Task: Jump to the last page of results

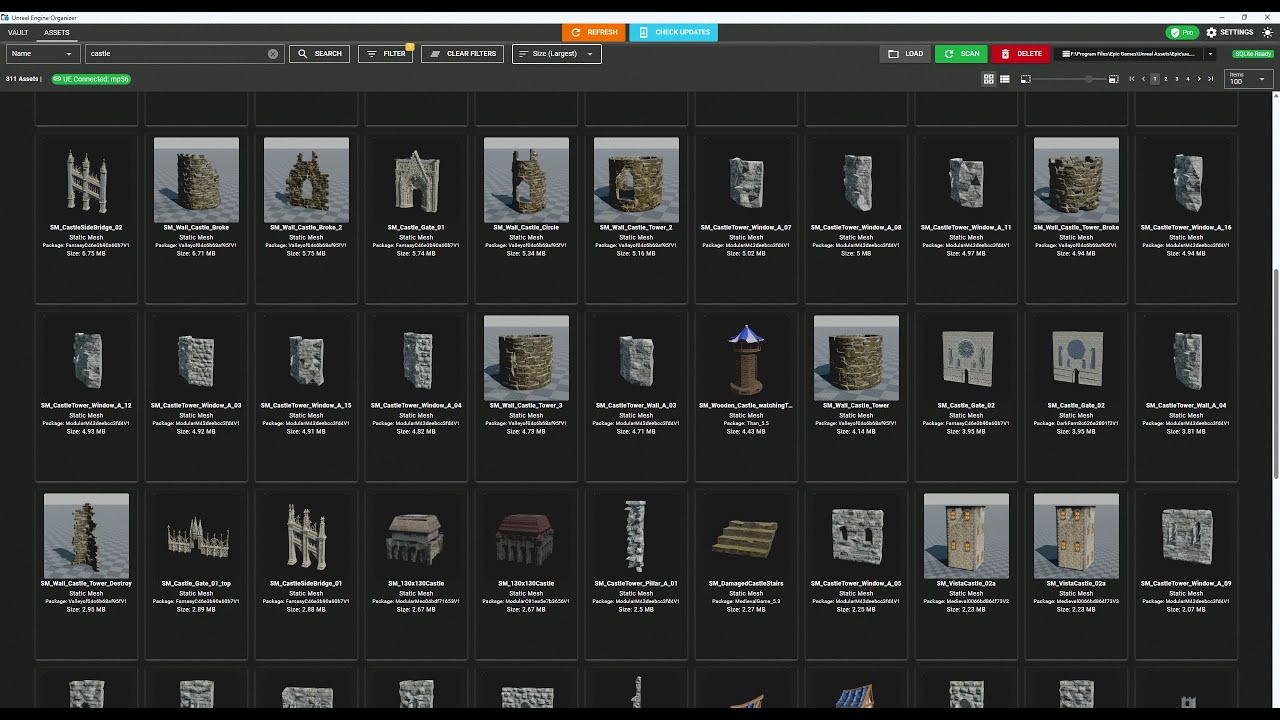Action: pos(1210,79)
